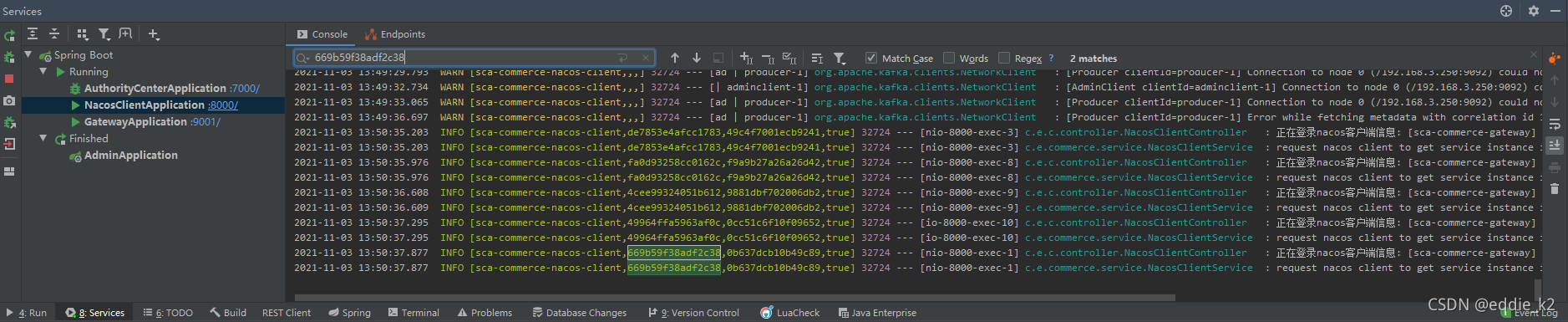Click the regex help question mark
Viewport: 1568px width, 322px height.
coord(1051,58)
